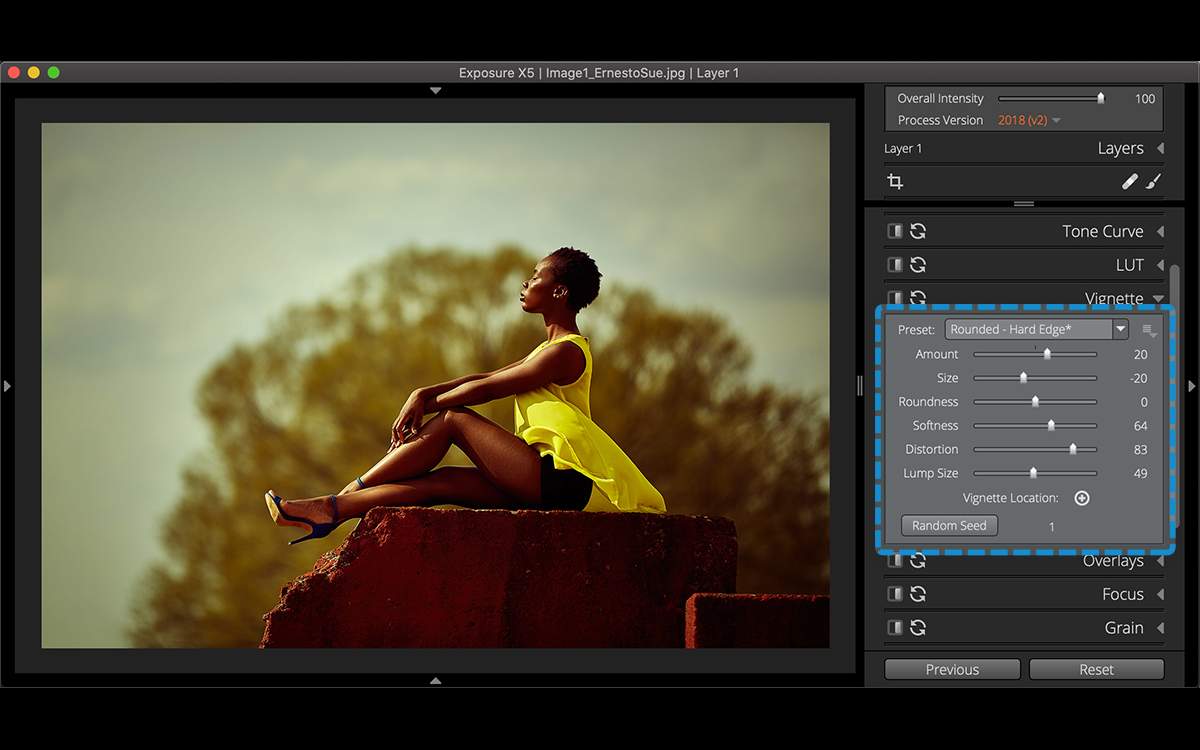
Task: Click the Vignette Location target icon
Action: point(1081,498)
